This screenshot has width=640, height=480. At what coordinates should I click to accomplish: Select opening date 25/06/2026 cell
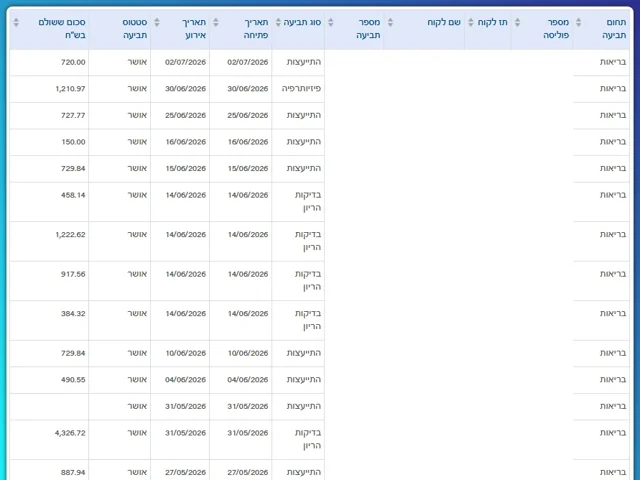pyautogui.click(x=248, y=115)
